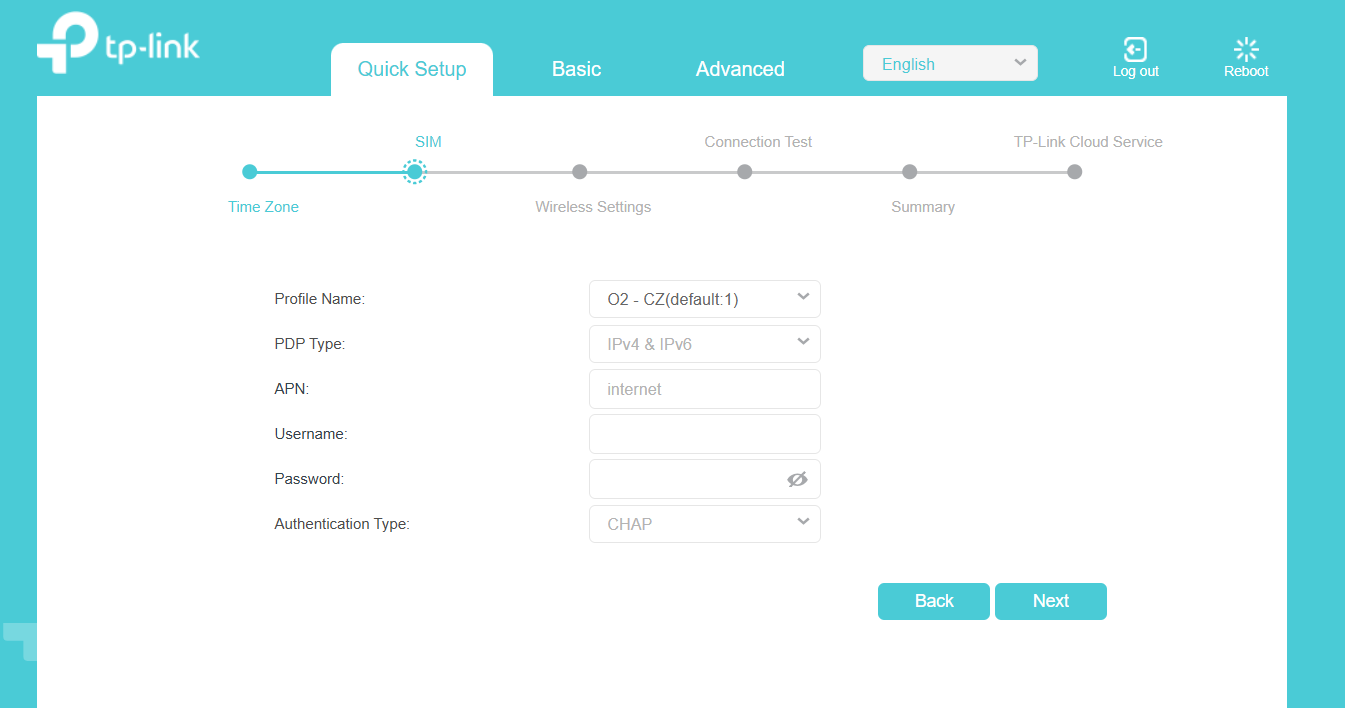
Task: Click the Username input field
Action: pos(704,434)
